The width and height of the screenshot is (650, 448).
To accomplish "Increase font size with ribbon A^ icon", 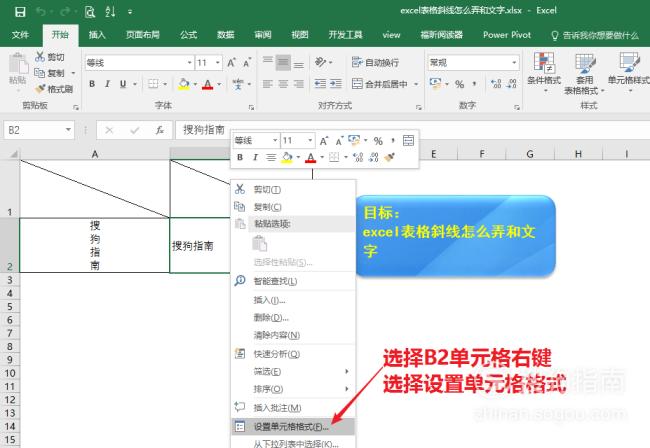I will [231, 63].
